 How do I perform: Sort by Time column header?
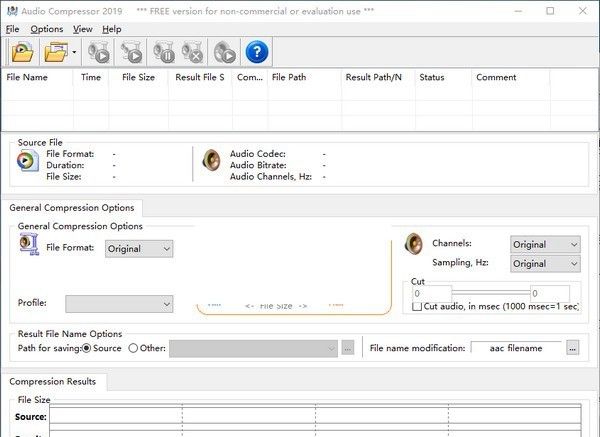[91, 77]
